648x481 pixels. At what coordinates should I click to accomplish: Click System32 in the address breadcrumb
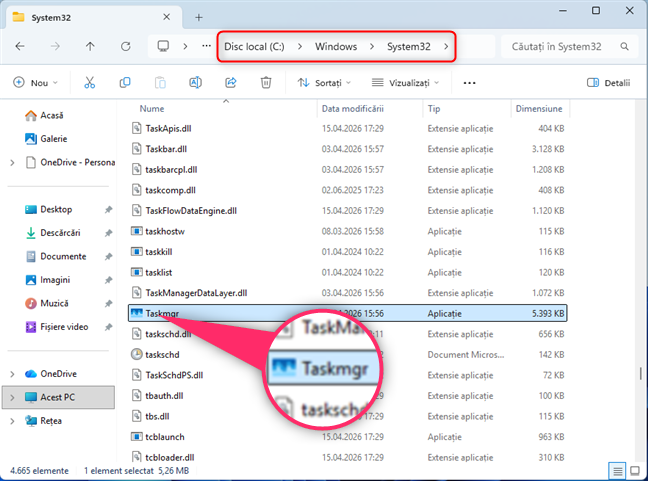tap(409, 46)
